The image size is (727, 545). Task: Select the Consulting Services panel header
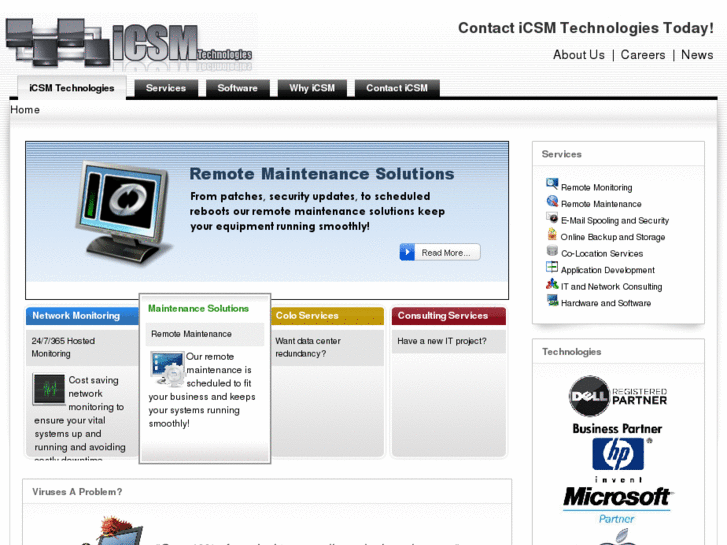[448, 316]
